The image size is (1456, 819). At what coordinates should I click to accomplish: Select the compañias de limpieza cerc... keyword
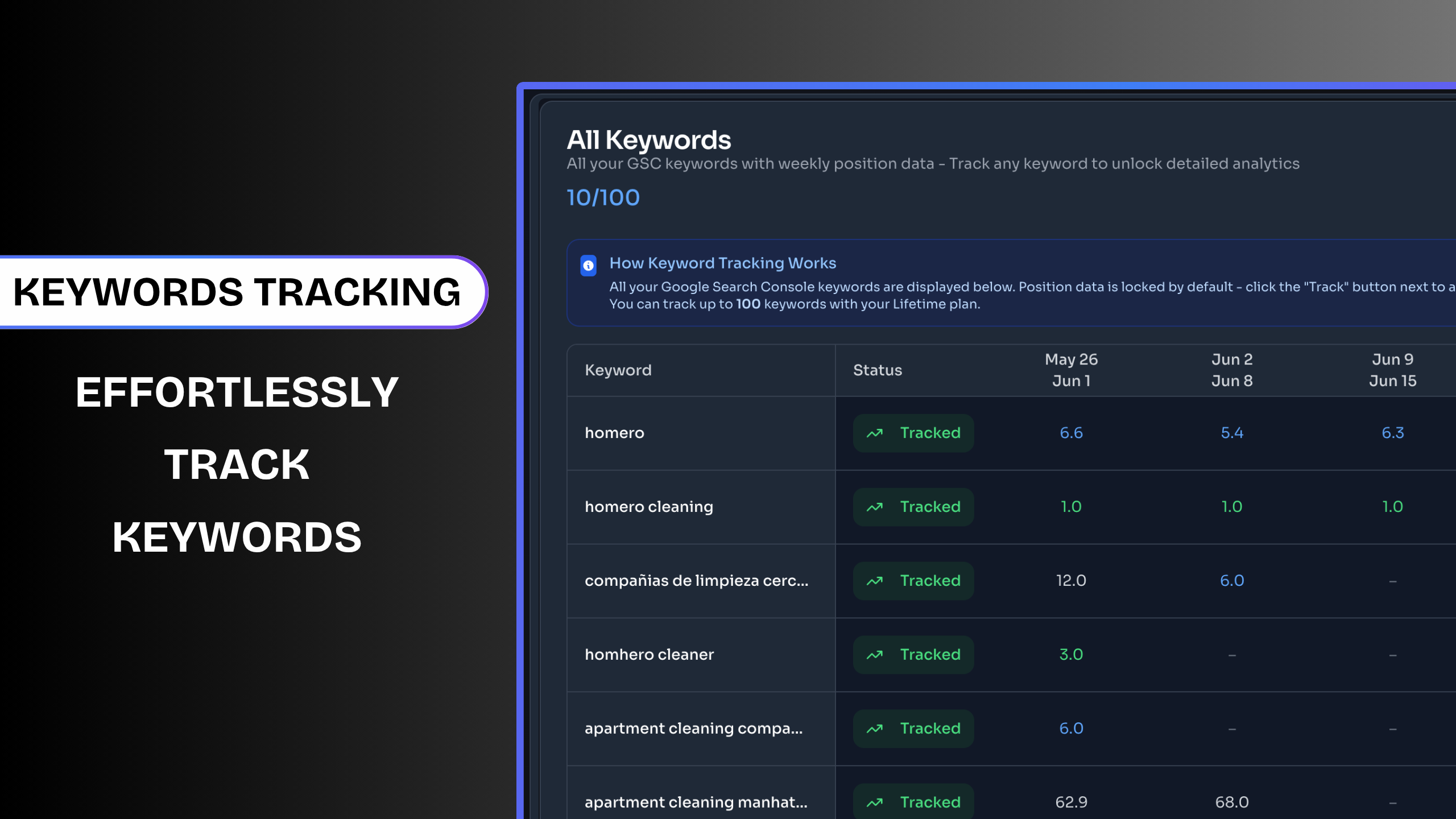696,581
